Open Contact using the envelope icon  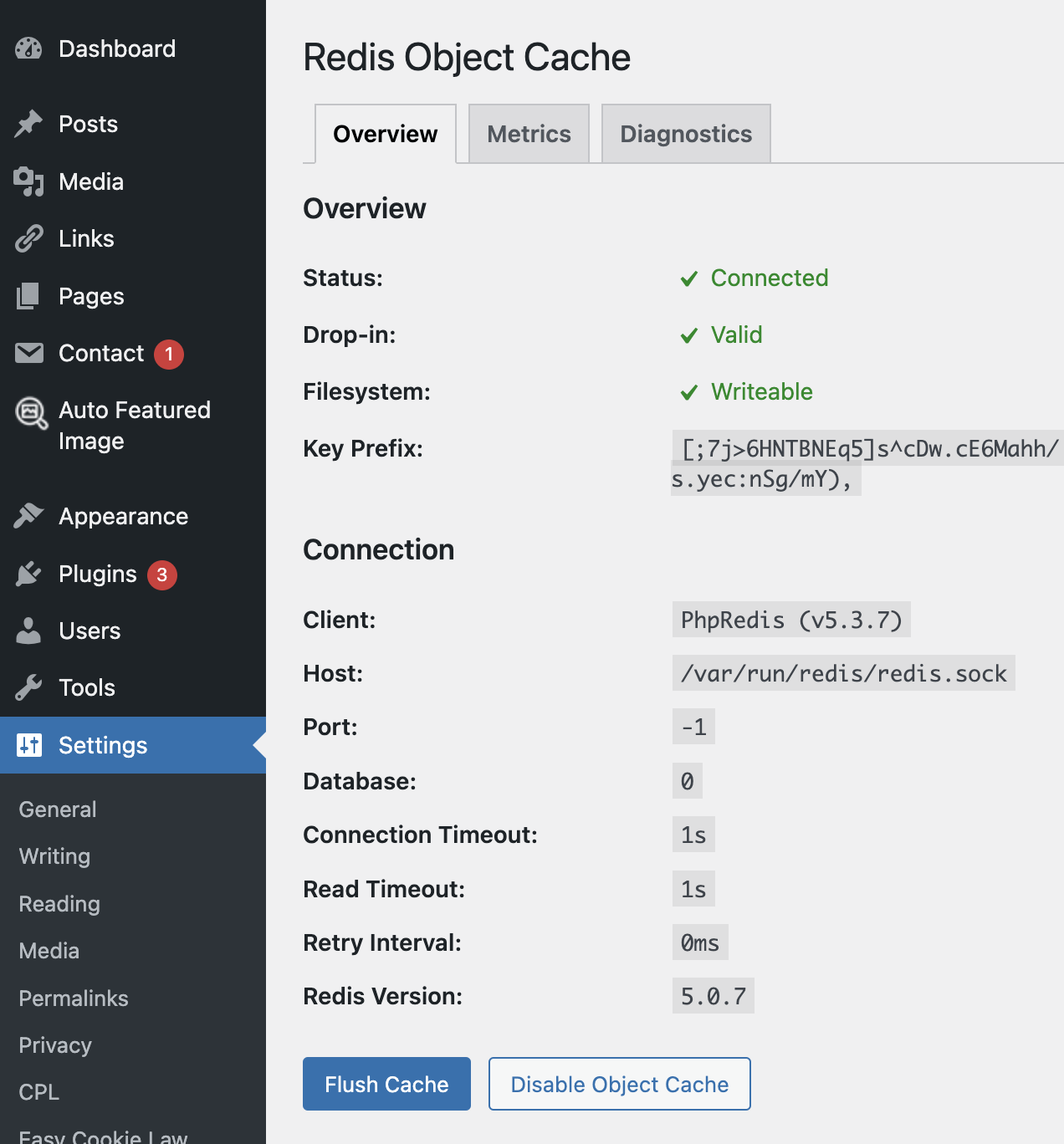point(28,353)
